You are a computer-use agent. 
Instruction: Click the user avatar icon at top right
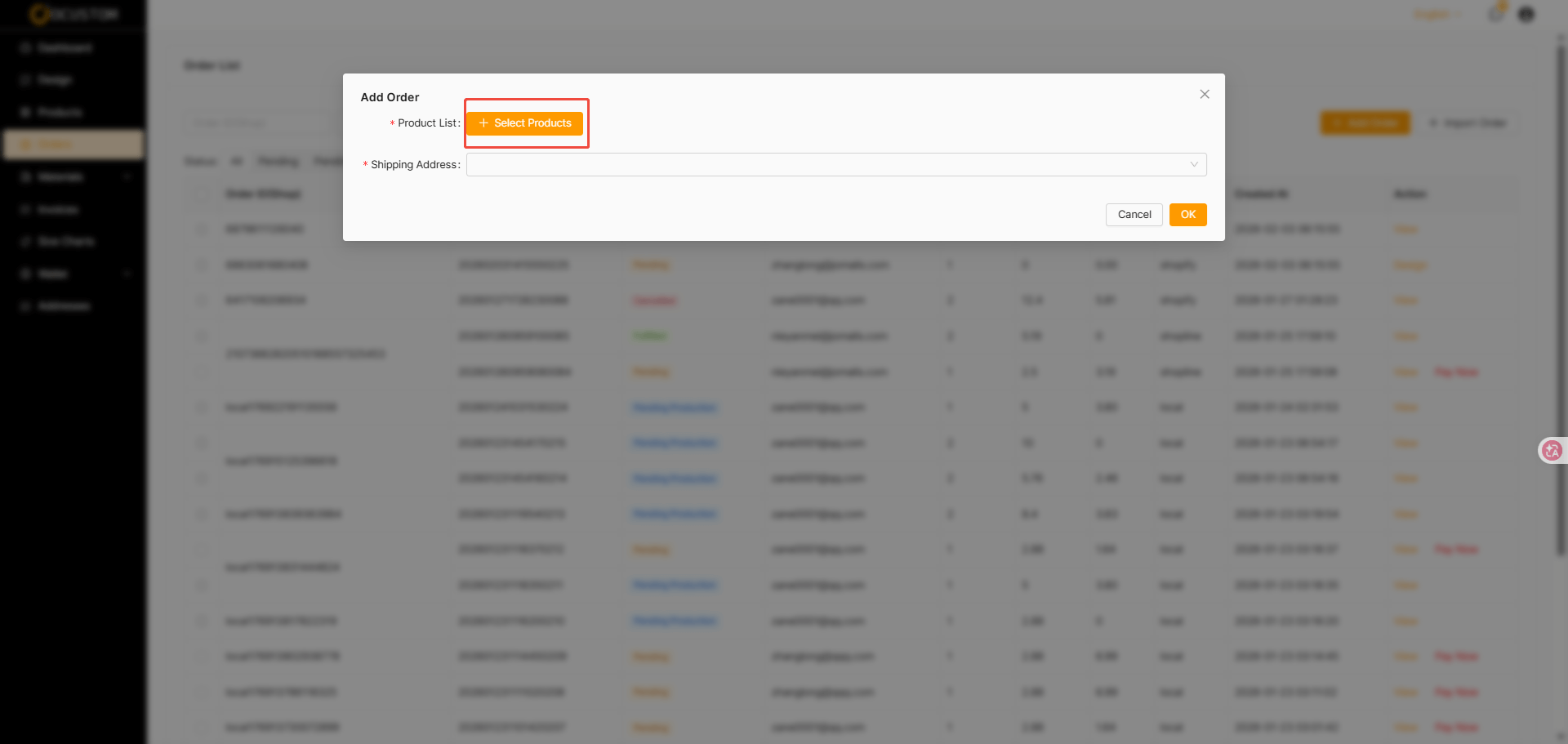click(x=1526, y=15)
